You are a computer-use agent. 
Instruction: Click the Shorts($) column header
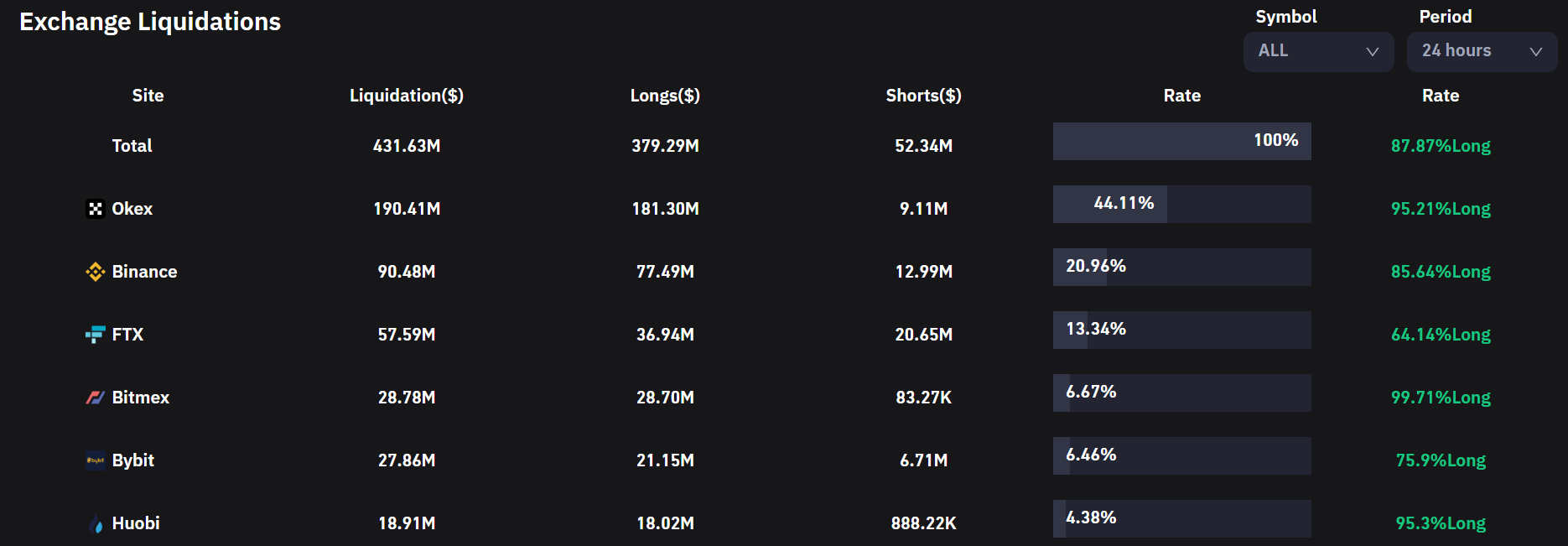923,96
